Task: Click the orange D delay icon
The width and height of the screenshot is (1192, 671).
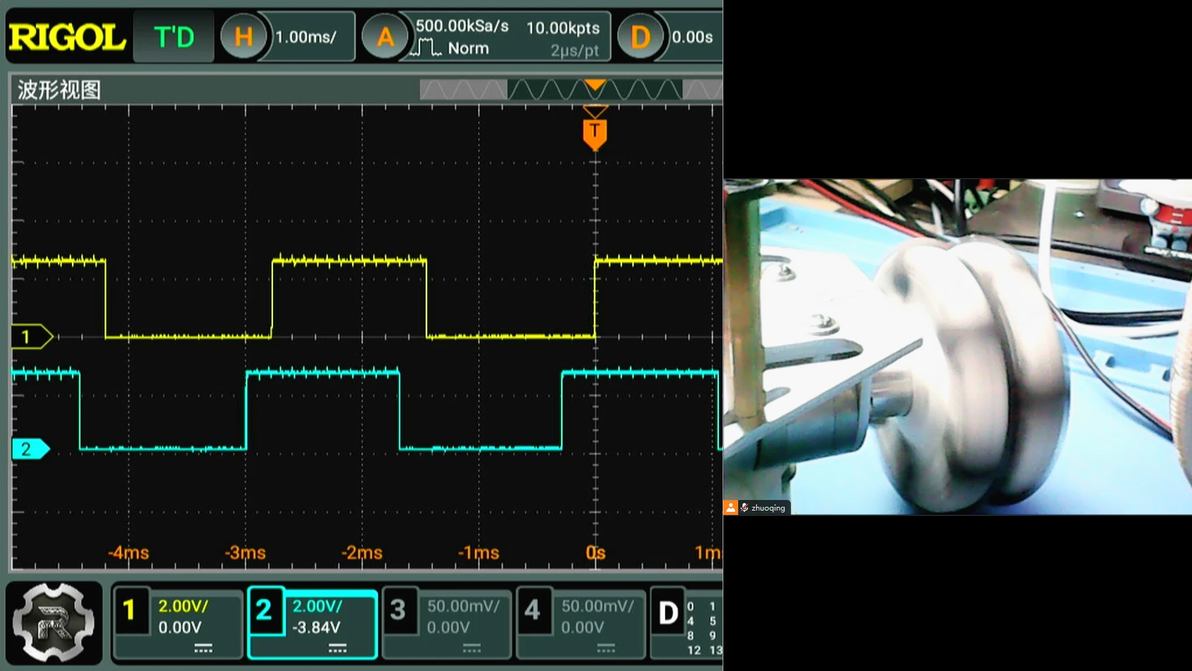Action: (640, 38)
